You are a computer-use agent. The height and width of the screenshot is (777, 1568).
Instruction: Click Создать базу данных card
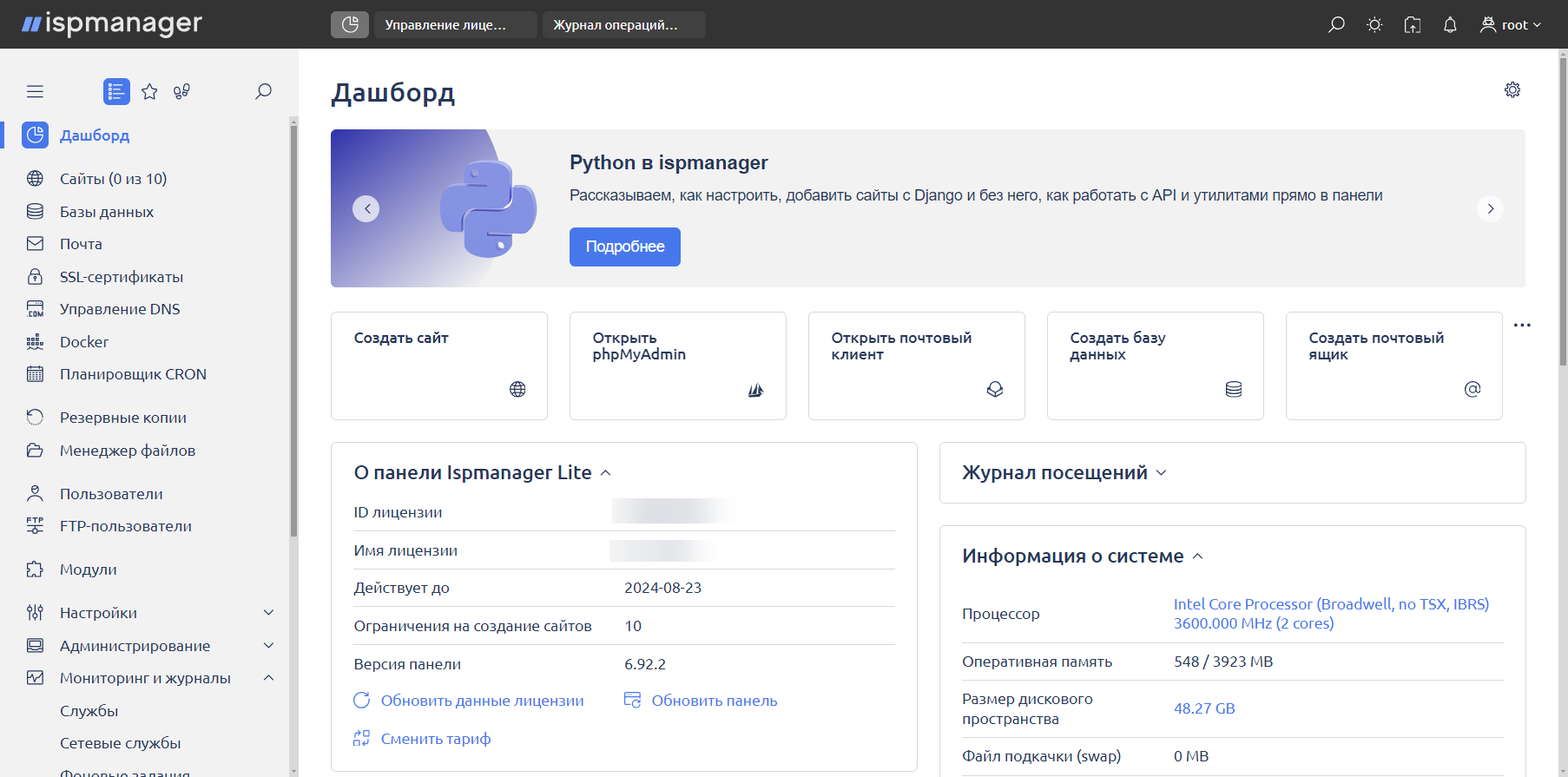[x=1156, y=365]
